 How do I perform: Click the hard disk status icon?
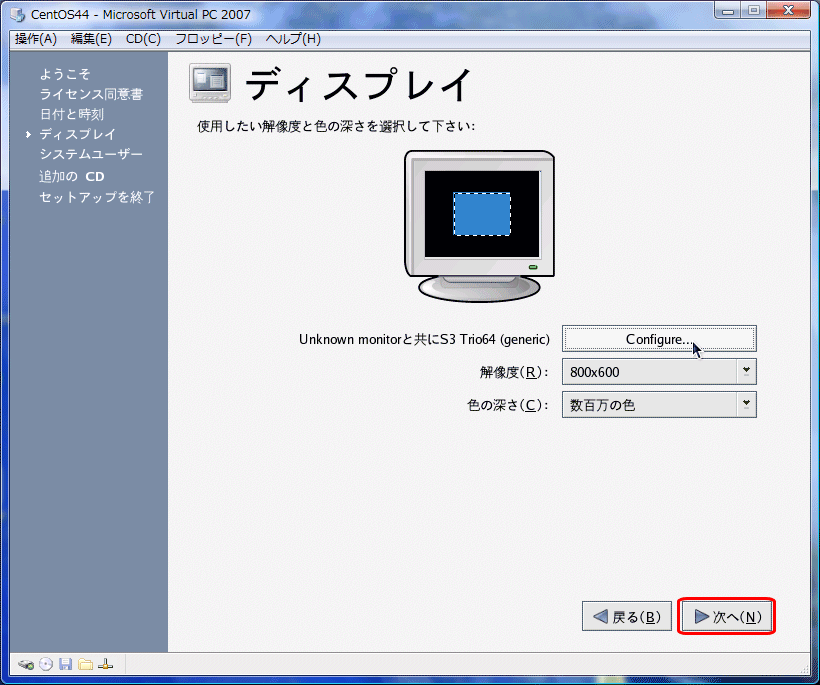26,665
